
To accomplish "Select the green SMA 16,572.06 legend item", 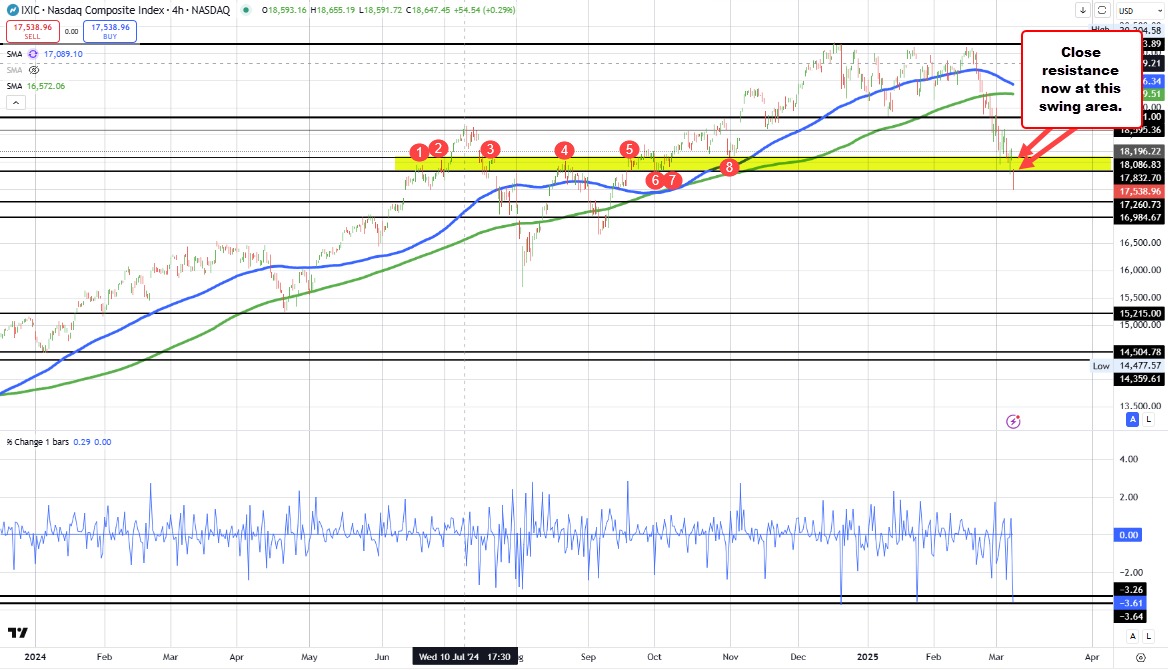I will click(x=40, y=87).
